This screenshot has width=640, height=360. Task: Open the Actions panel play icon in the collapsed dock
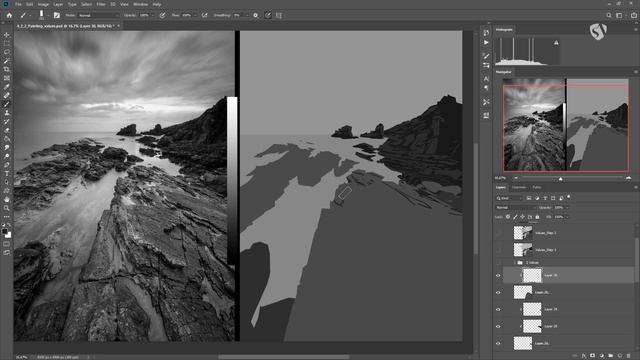click(486, 42)
